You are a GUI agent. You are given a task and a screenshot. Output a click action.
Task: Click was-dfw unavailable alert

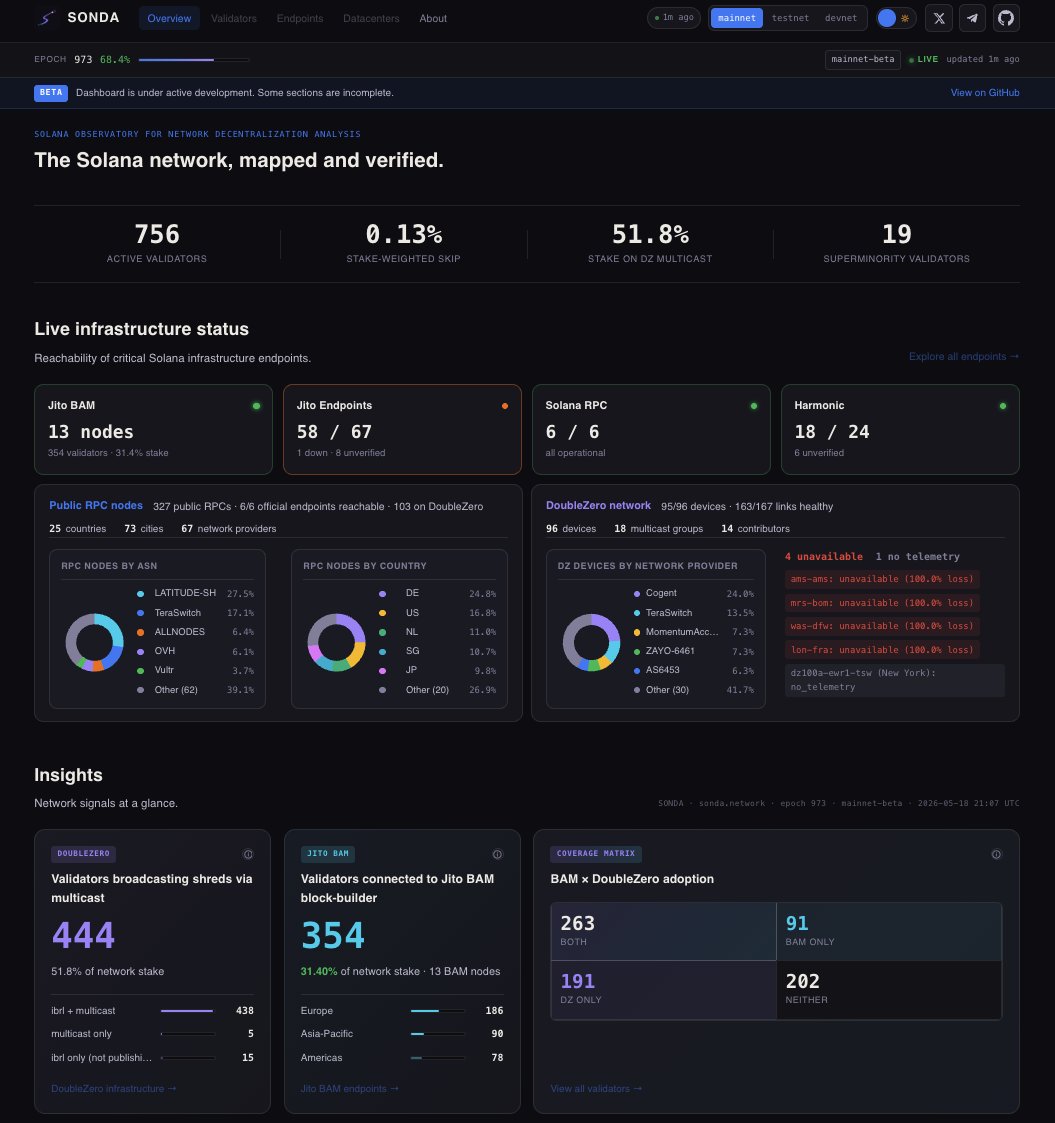coord(882,626)
